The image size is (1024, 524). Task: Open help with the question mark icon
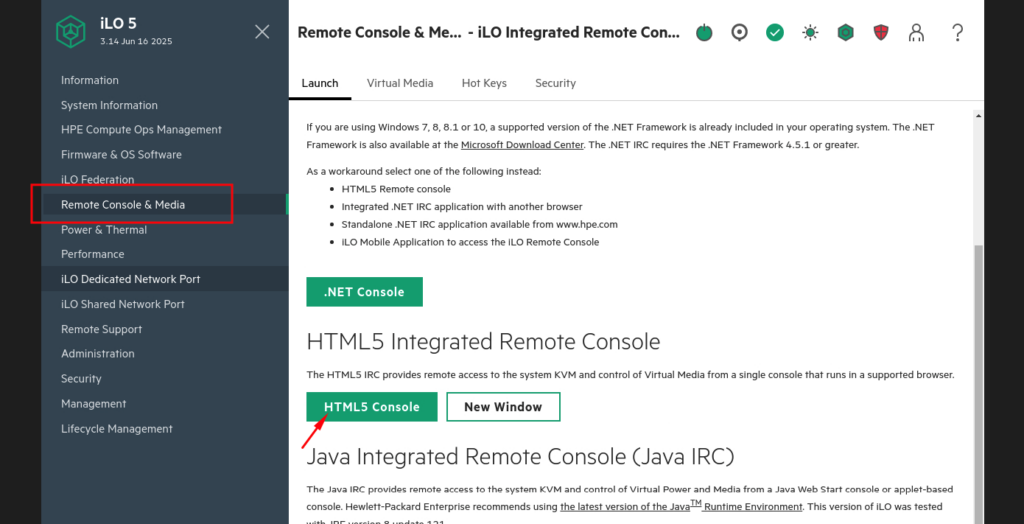957,32
